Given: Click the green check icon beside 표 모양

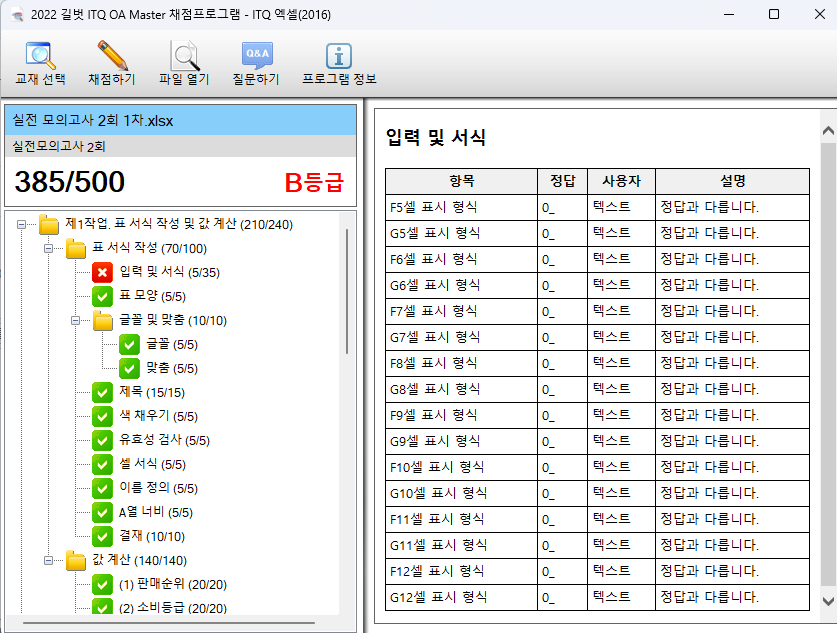Looking at the screenshot, I should 102,297.
